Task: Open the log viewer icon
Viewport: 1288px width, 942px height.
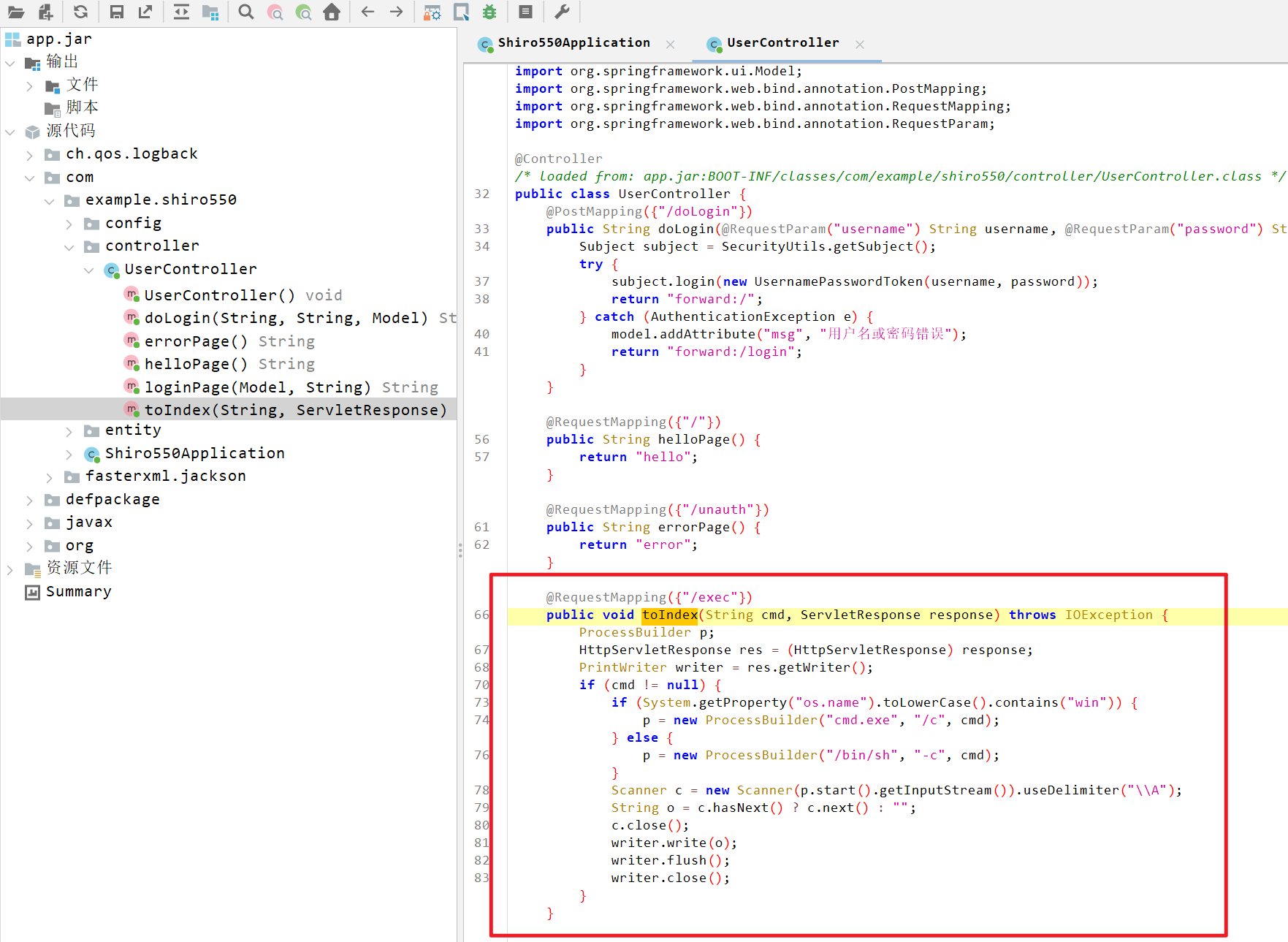Action: (525, 12)
